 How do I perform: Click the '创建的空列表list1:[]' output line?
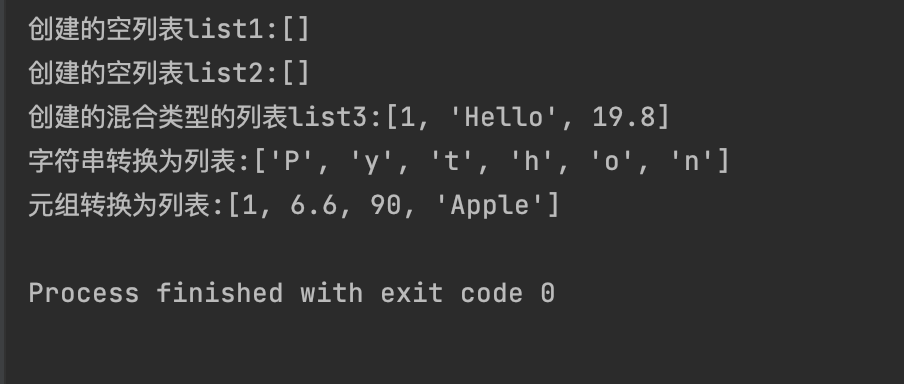(170, 29)
